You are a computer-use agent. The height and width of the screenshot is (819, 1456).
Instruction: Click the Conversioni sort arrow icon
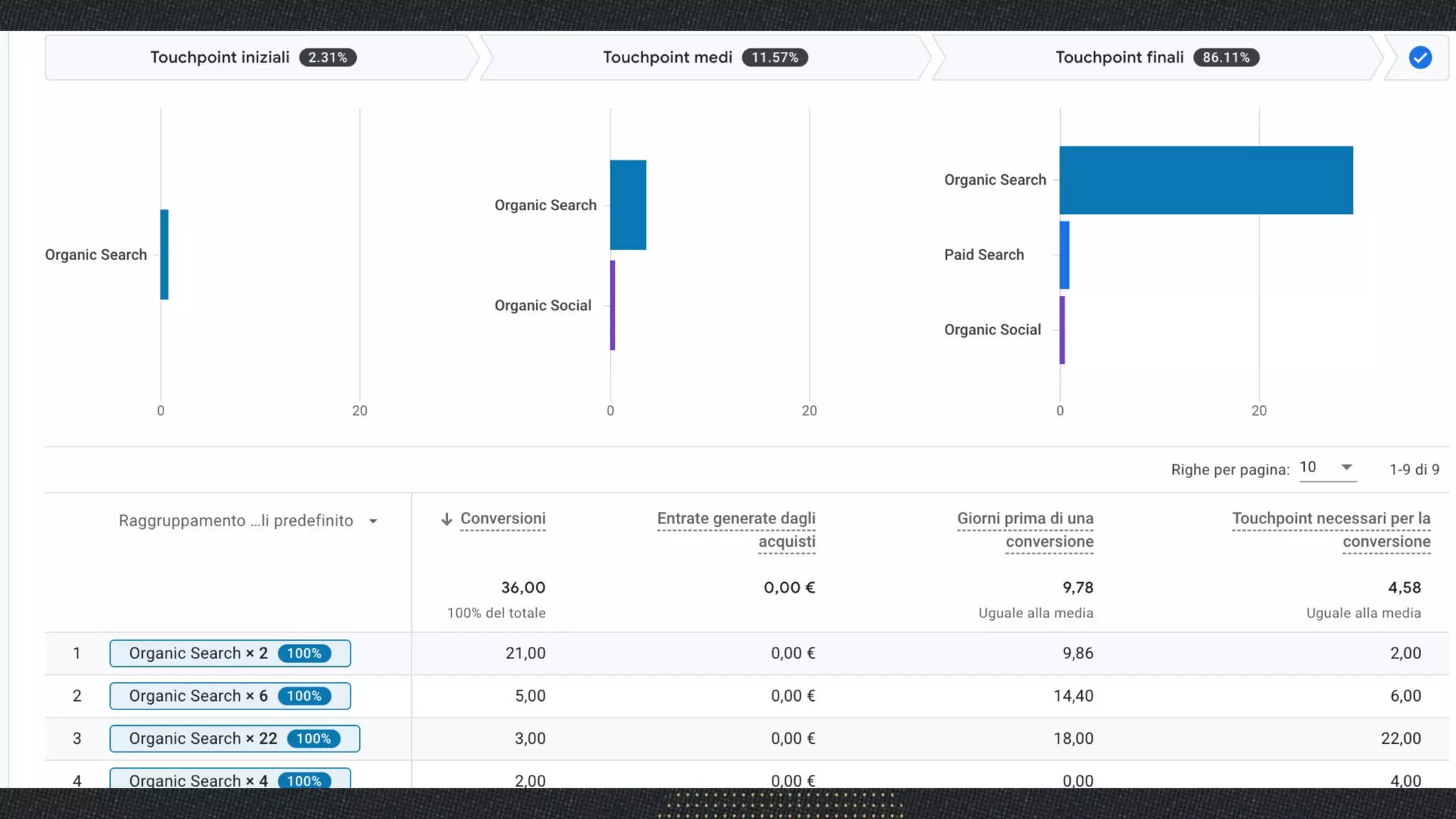point(446,520)
